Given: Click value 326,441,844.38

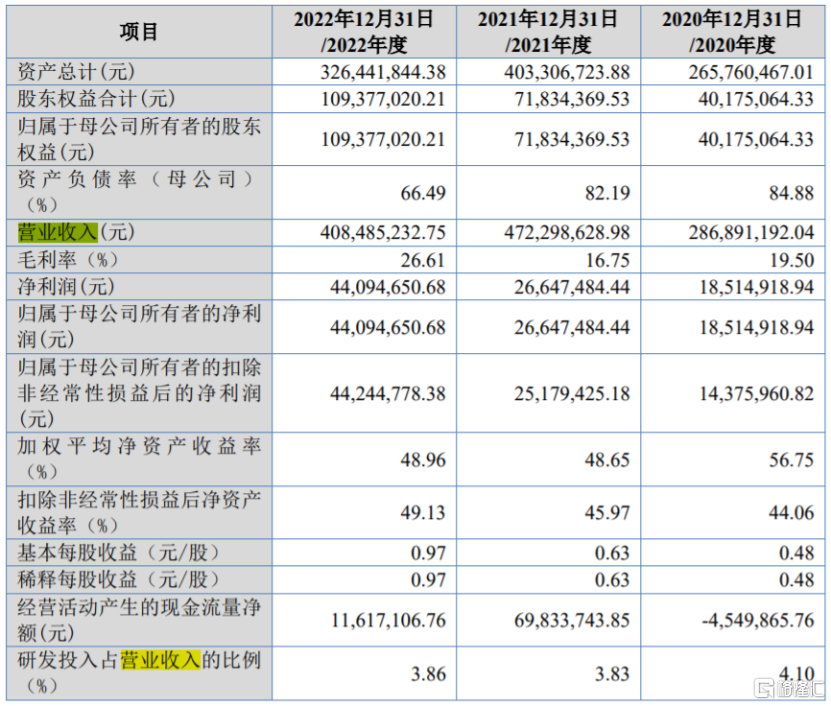Looking at the screenshot, I should [383, 72].
